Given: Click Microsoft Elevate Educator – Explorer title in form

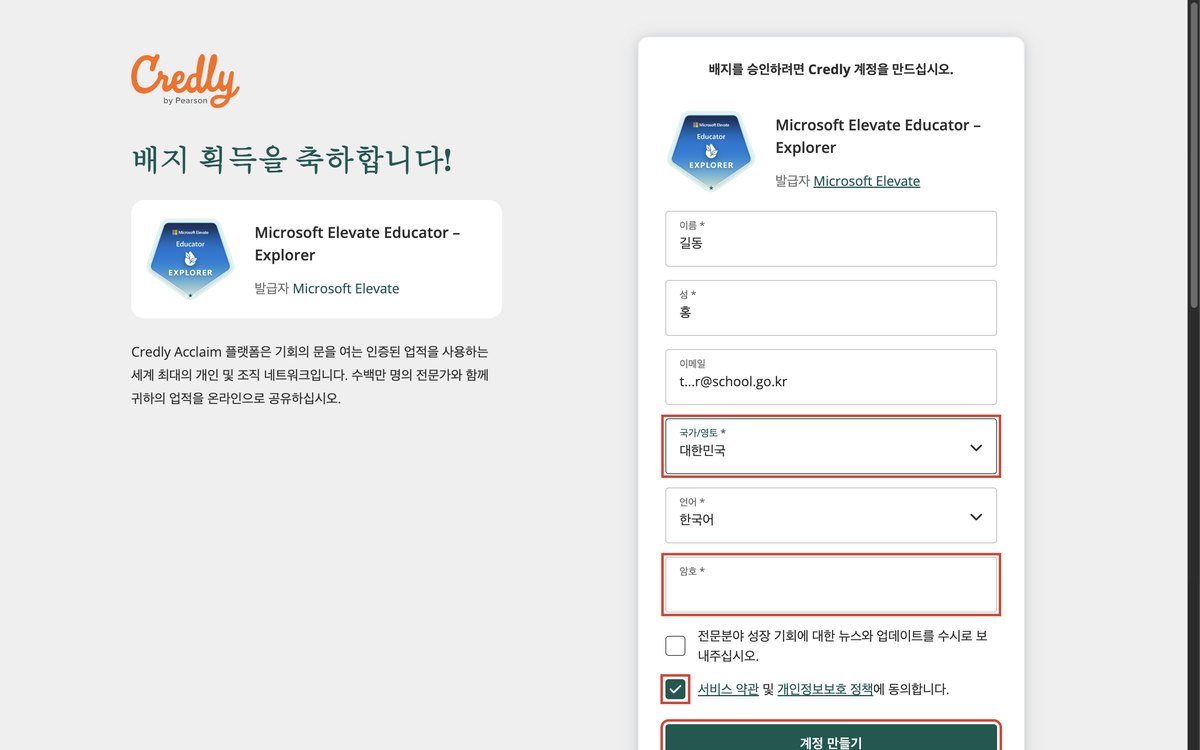Looking at the screenshot, I should click(x=878, y=136).
